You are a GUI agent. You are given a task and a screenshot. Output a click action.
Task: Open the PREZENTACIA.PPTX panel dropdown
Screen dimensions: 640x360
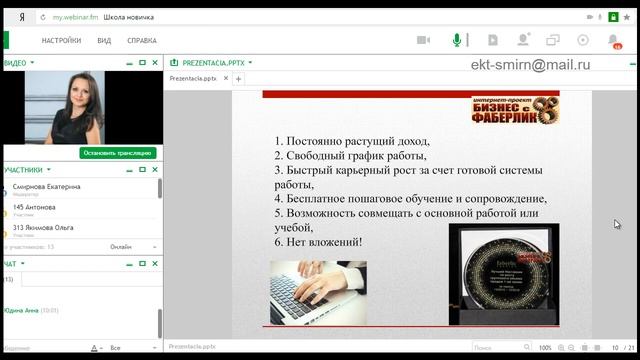point(250,62)
